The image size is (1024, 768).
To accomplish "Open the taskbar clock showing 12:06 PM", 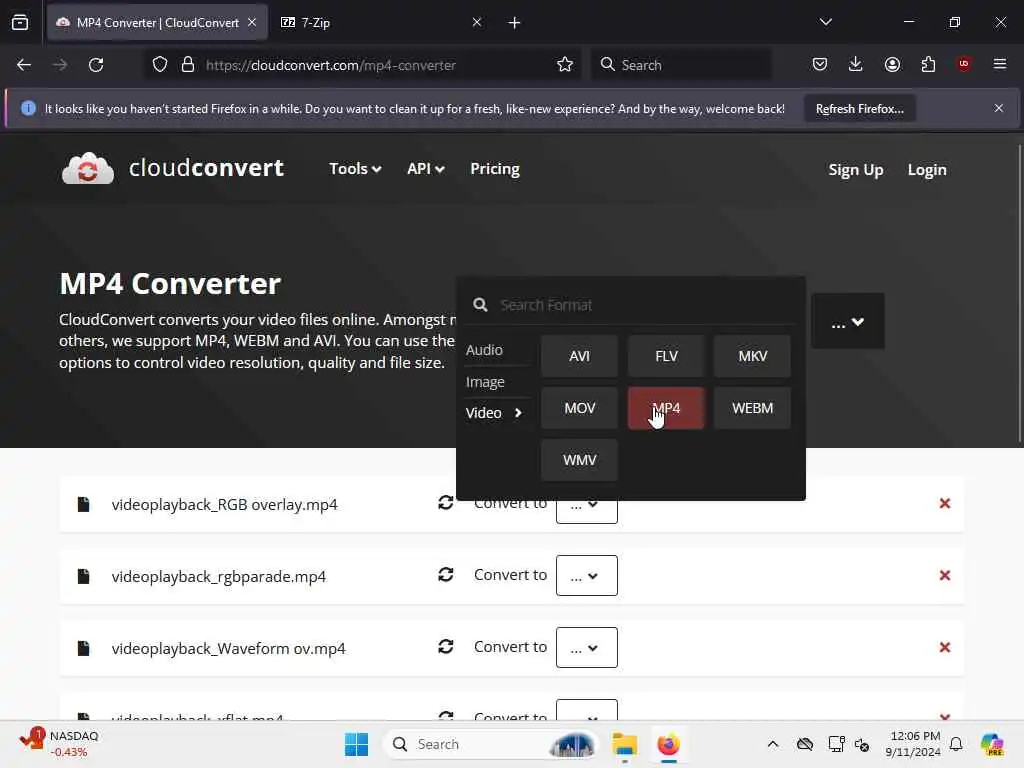I will click(x=913, y=744).
